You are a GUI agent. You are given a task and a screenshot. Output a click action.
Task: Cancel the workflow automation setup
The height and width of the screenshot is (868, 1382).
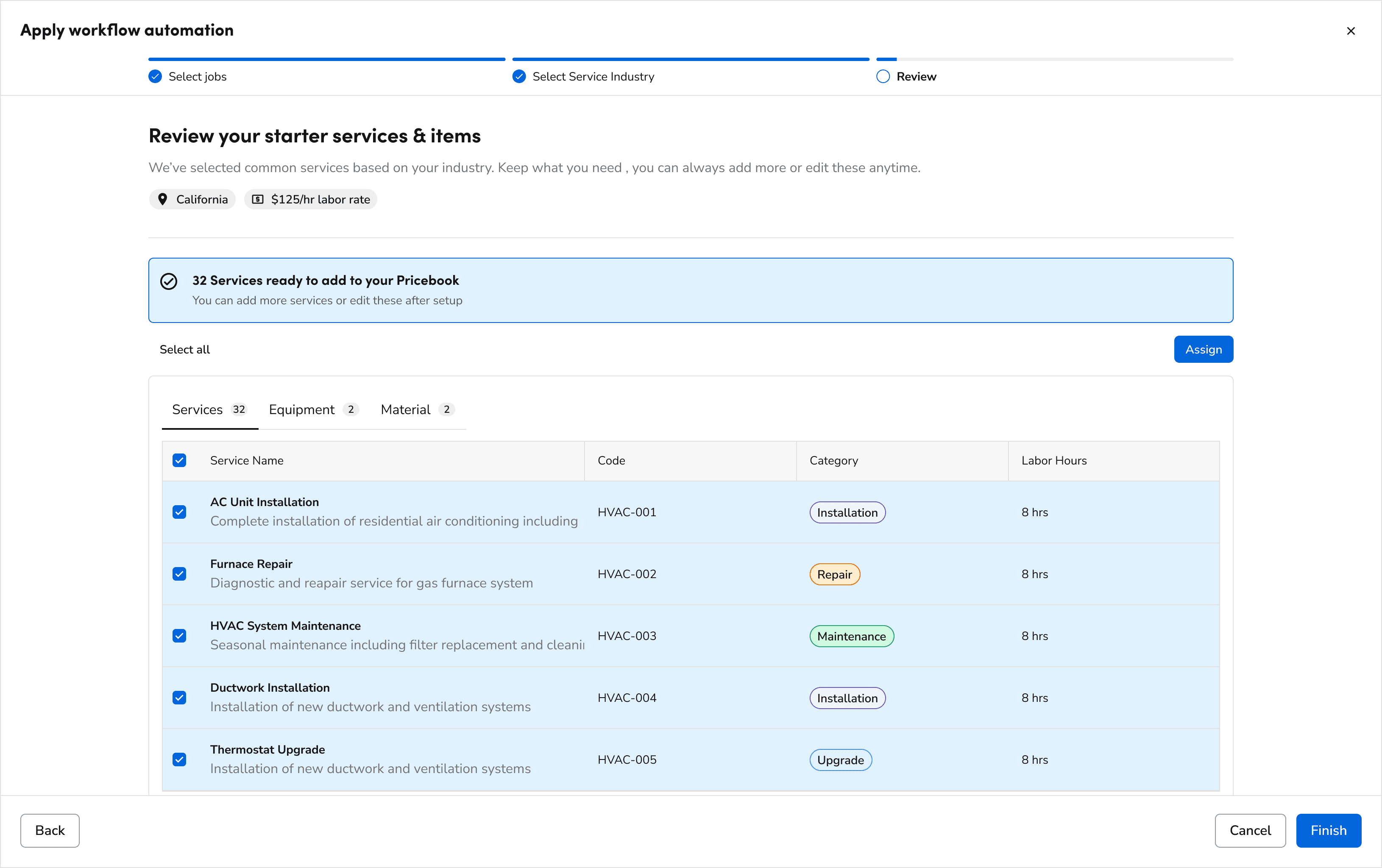[x=1250, y=830]
